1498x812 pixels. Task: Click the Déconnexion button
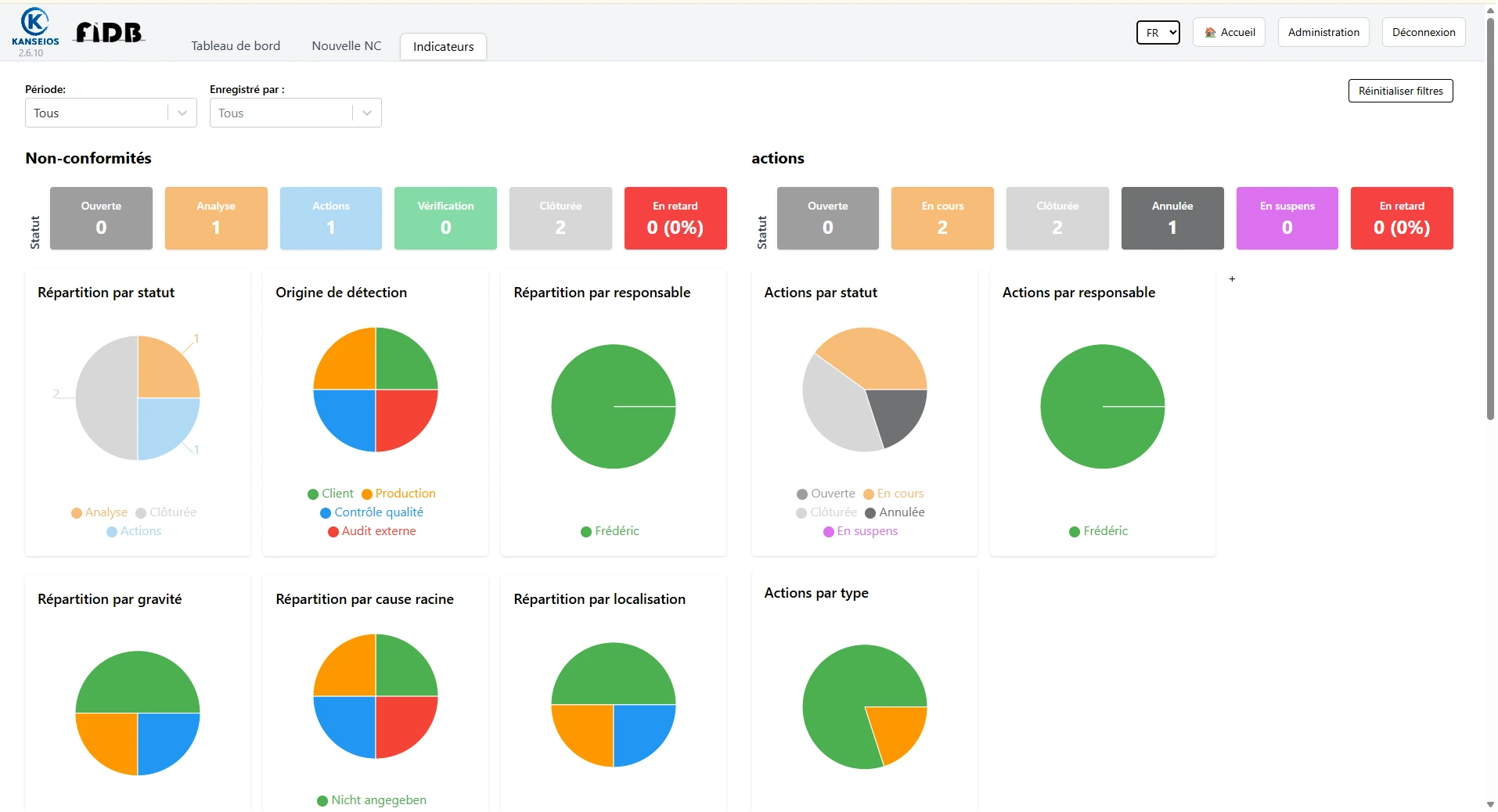[1423, 33]
